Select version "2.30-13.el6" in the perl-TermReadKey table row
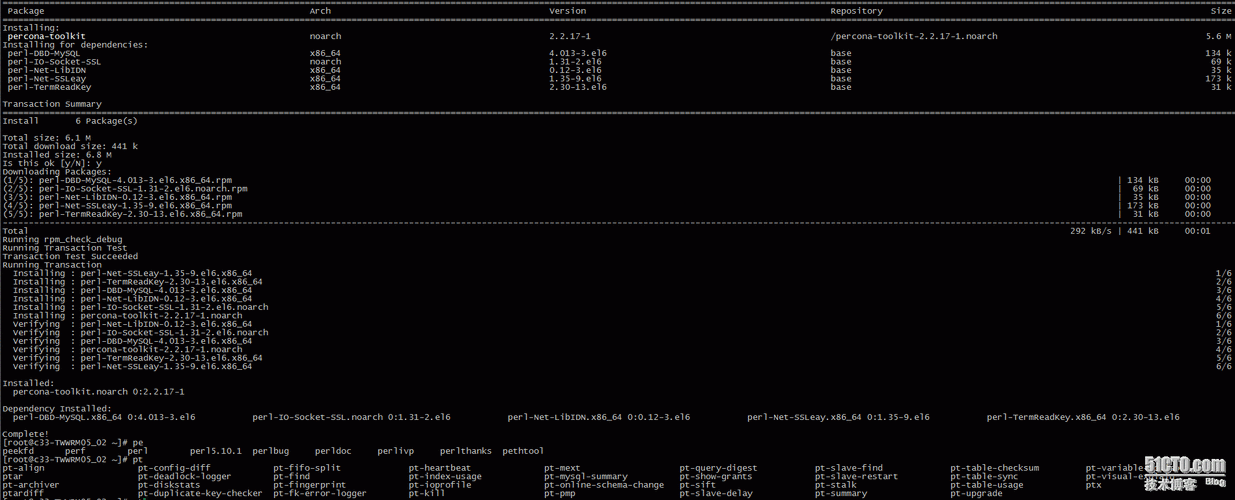Image resolution: width=1235 pixels, height=500 pixels. click(x=578, y=87)
